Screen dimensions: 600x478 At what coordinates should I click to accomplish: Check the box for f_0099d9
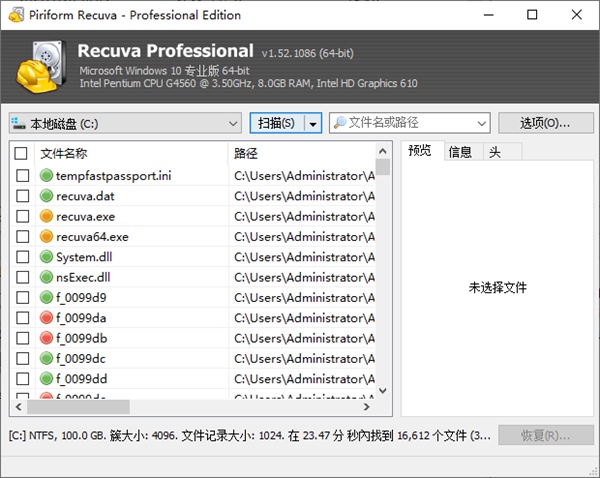(23, 297)
